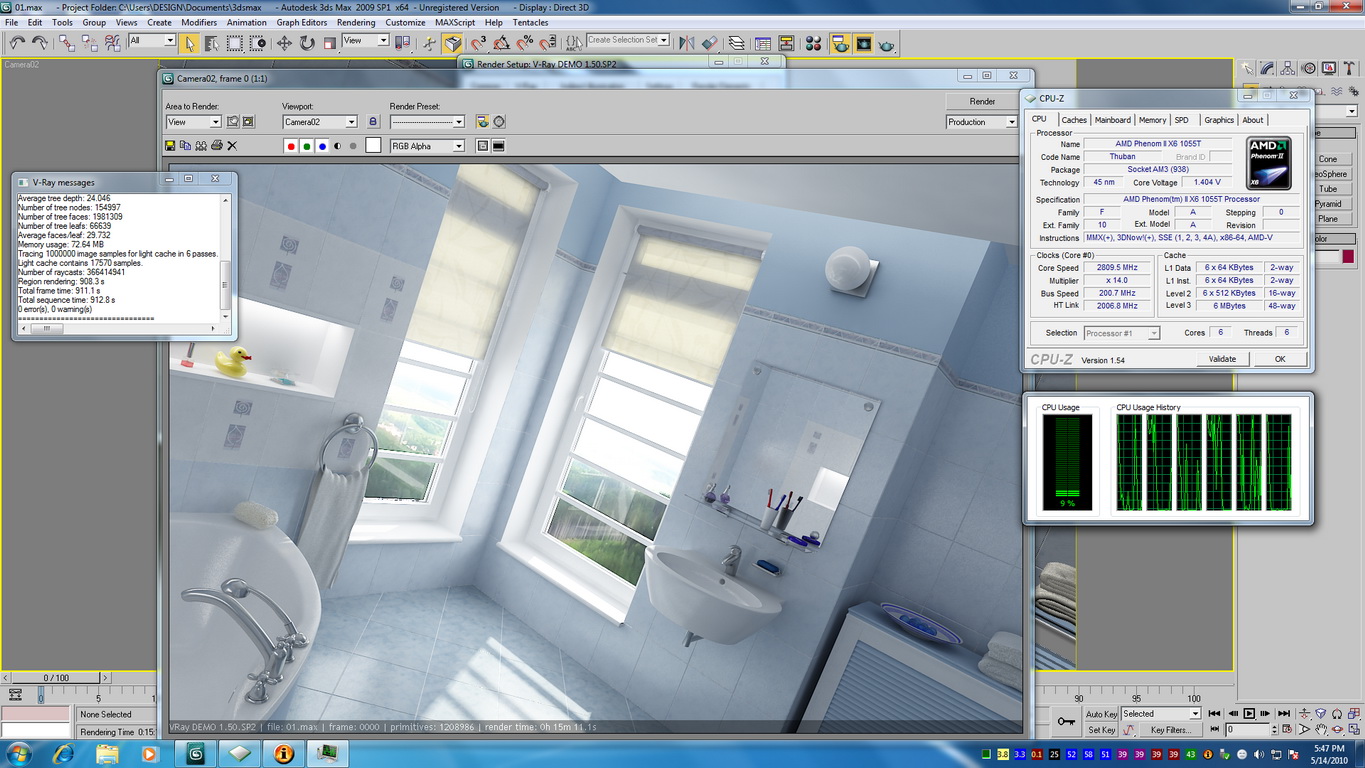Expand the Render Preset dropdown
This screenshot has width=1365, height=768.
point(428,122)
